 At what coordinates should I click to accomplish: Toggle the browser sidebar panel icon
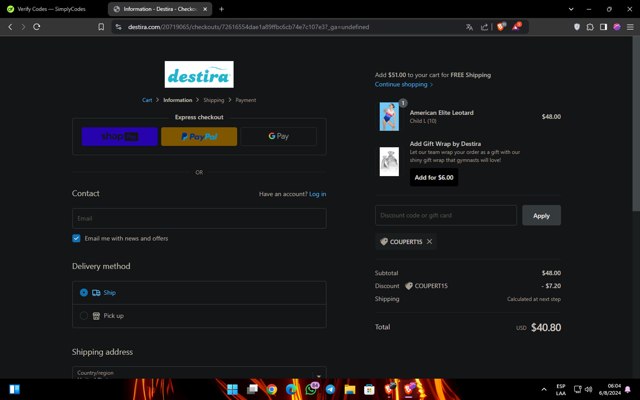(x=603, y=27)
